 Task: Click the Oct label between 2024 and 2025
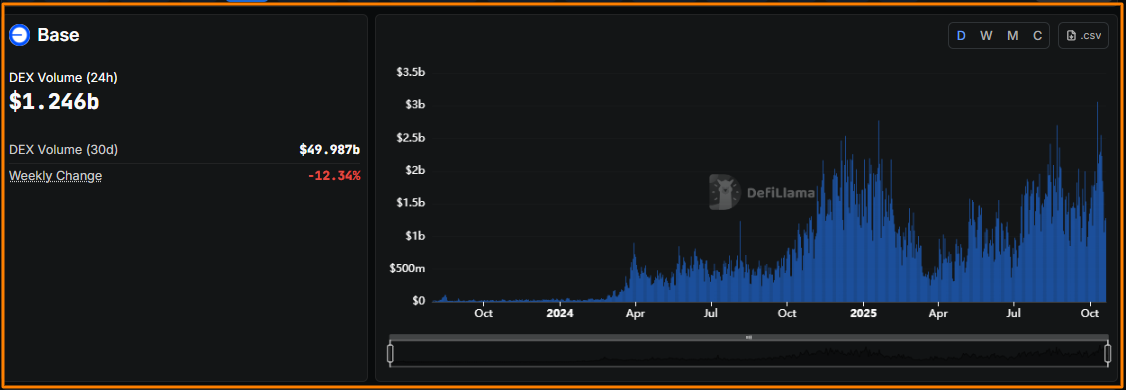click(x=788, y=313)
